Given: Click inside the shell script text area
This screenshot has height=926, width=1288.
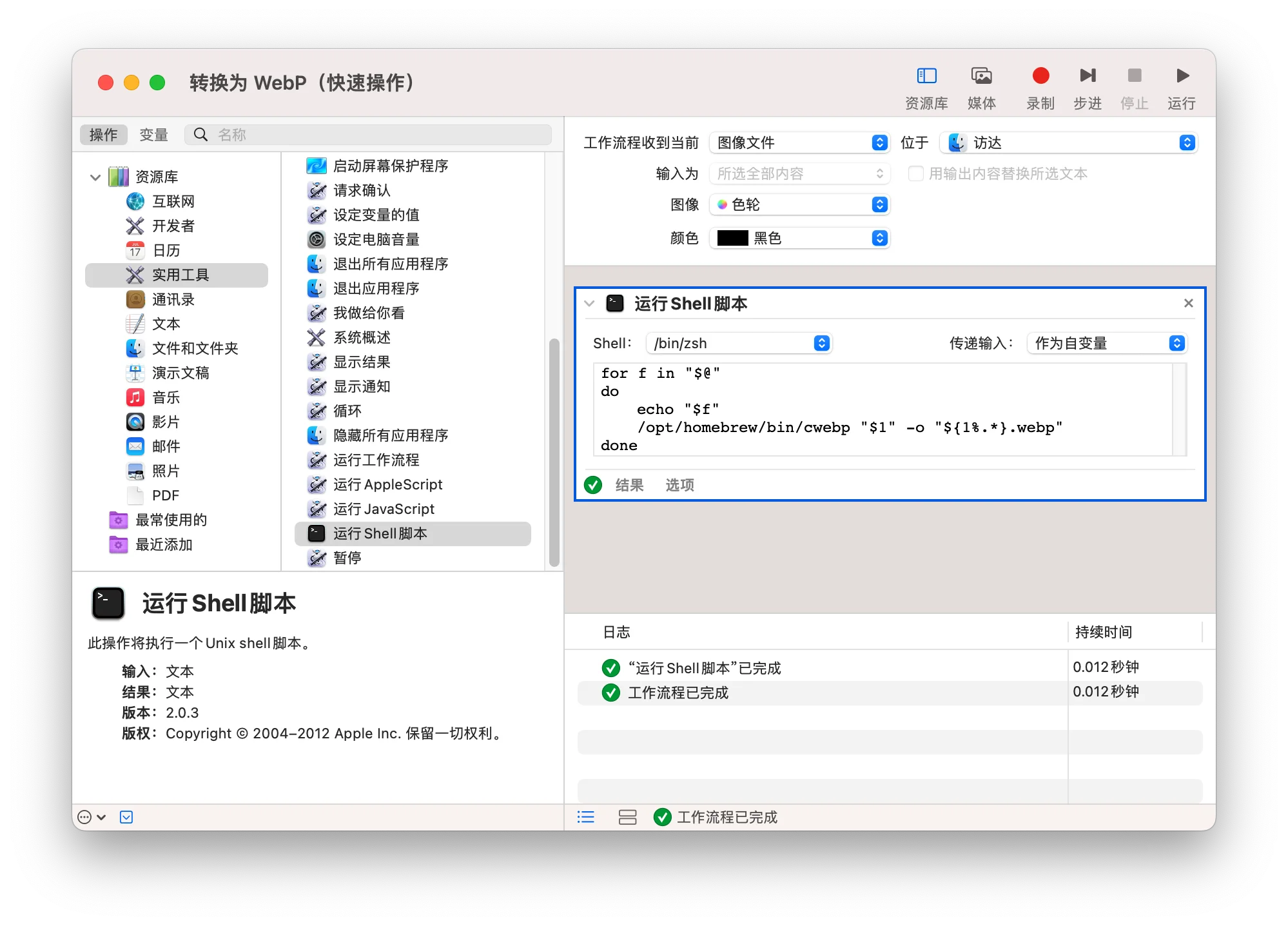Looking at the screenshot, I should (883, 409).
